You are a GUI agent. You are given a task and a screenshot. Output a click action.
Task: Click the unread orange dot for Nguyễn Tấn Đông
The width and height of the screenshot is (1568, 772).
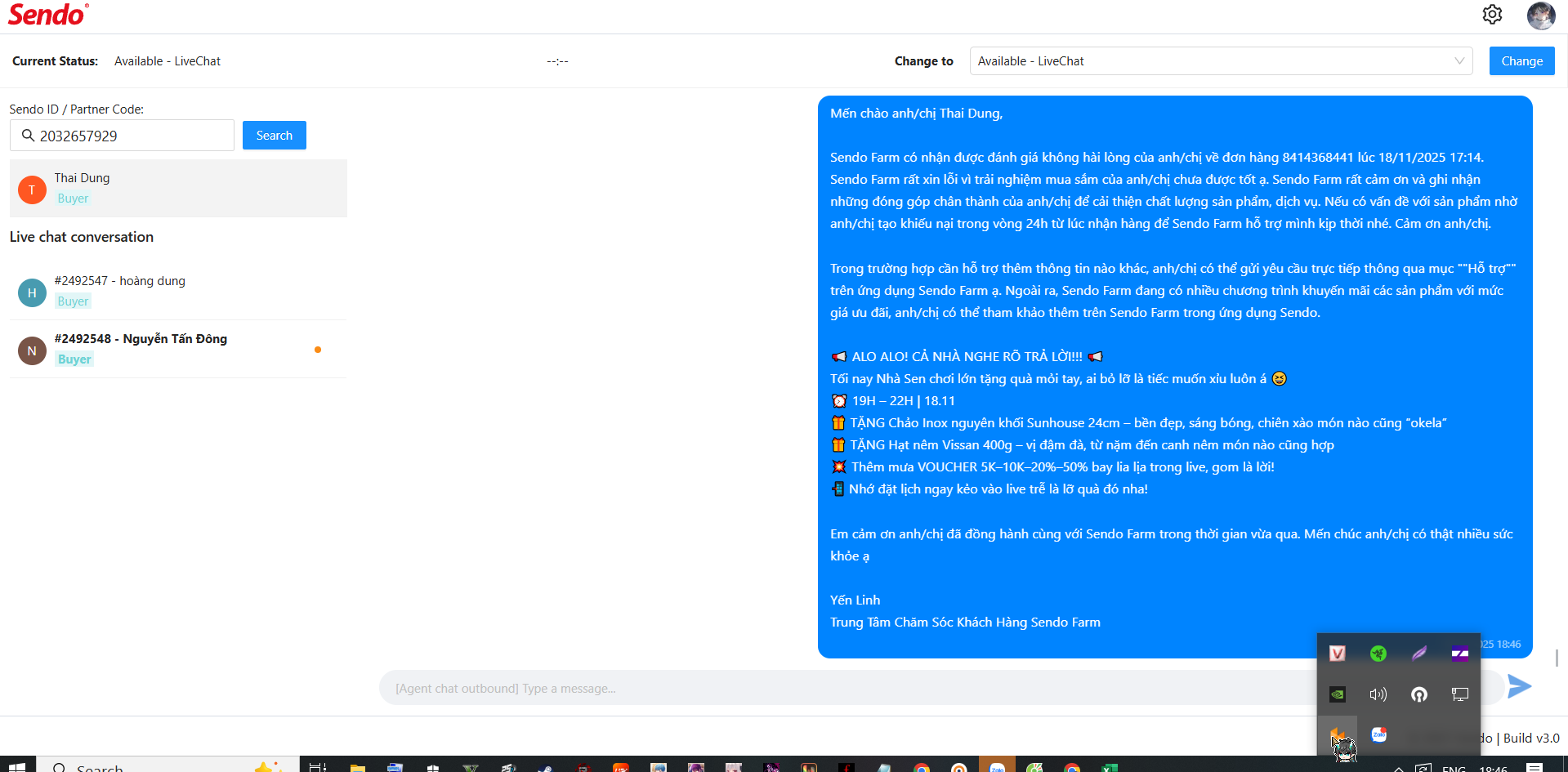tap(318, 350)
